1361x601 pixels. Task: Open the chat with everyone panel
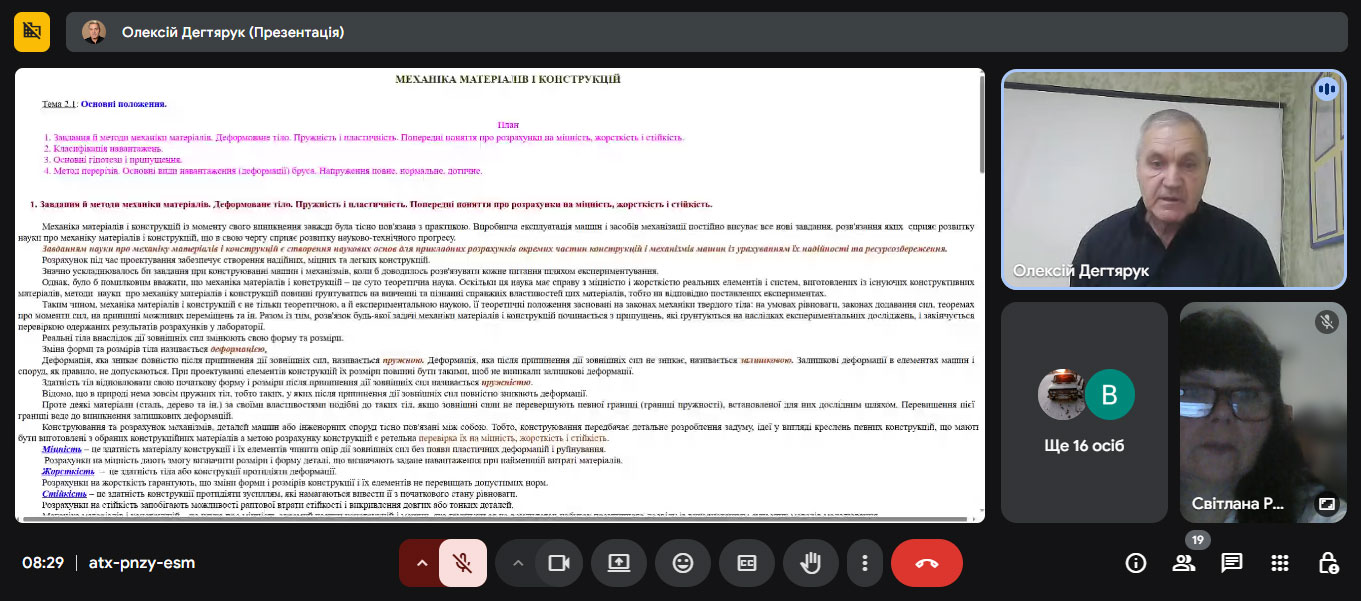pos(1231,563)
